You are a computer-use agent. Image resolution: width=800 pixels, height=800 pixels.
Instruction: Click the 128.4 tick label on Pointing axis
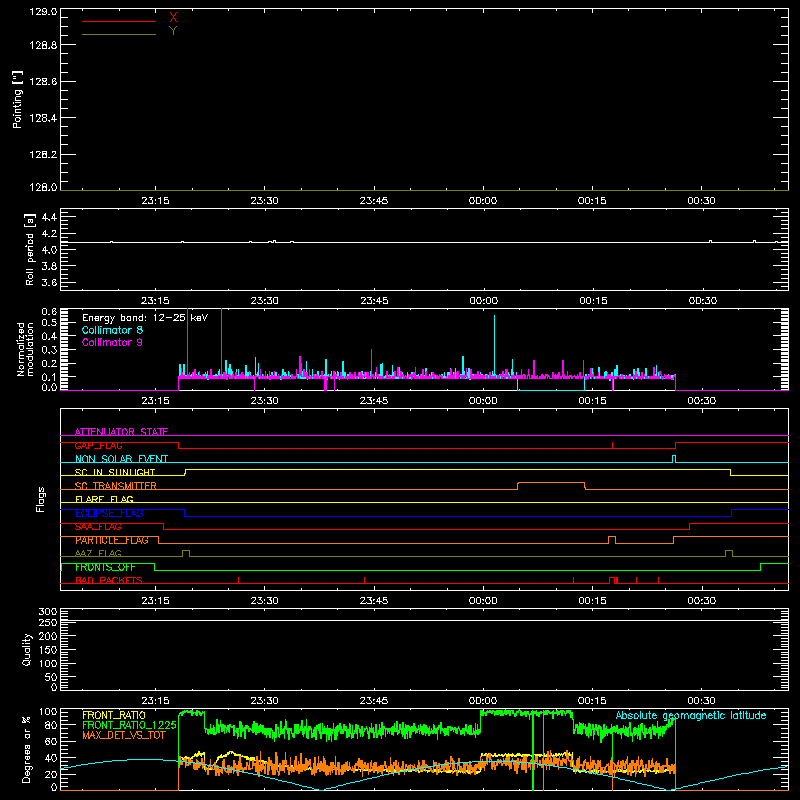(43, 118)
